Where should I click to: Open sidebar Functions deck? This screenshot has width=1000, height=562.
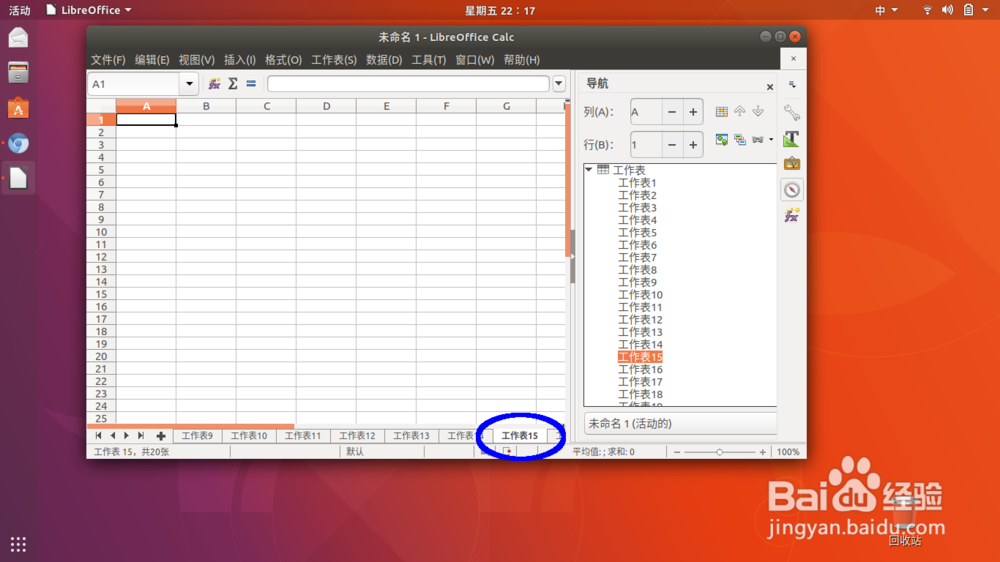(791, 216)
